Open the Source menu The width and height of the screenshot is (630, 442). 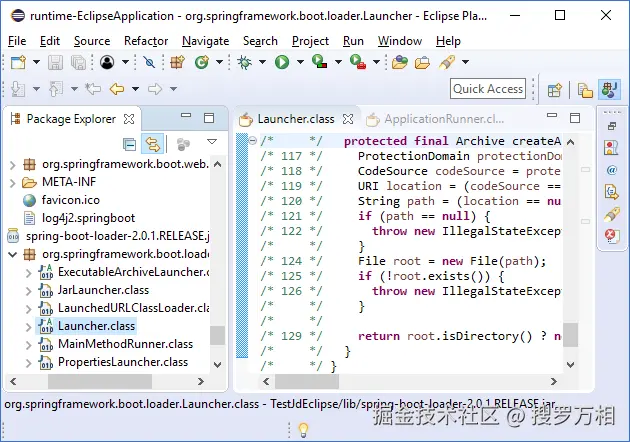[x=92, y=41]
